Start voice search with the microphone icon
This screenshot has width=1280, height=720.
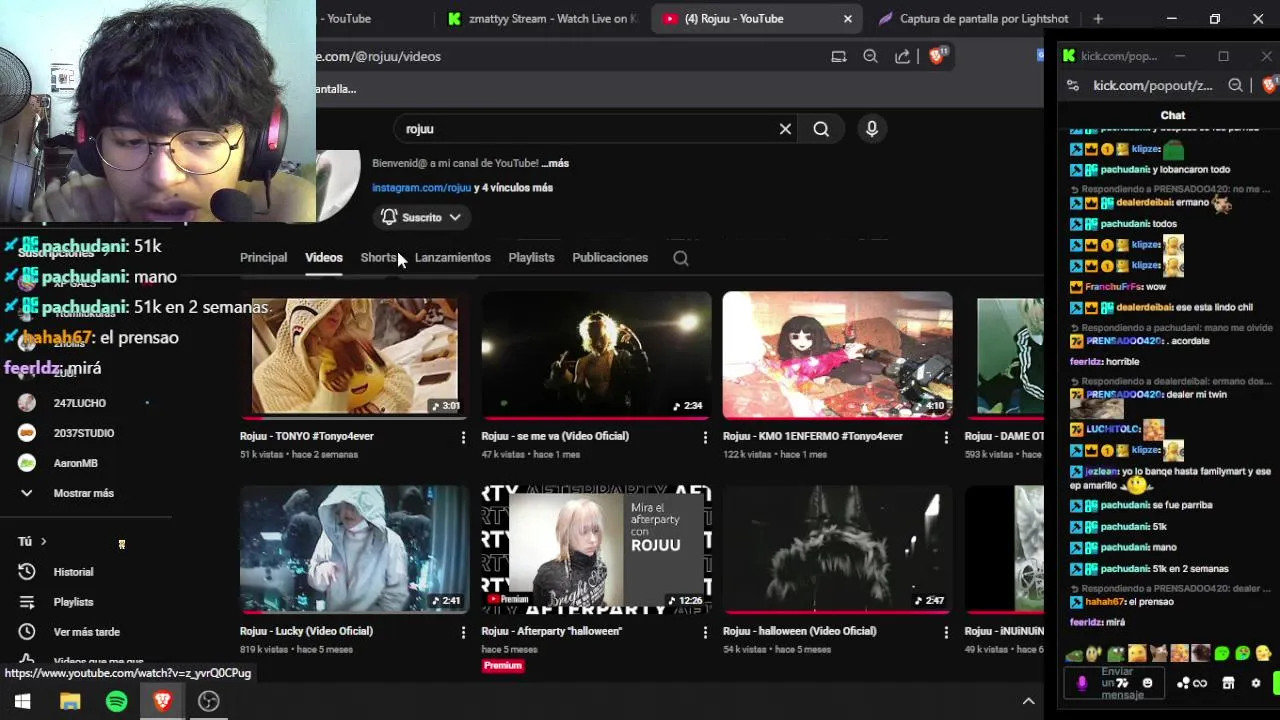[x=872, y=129]
